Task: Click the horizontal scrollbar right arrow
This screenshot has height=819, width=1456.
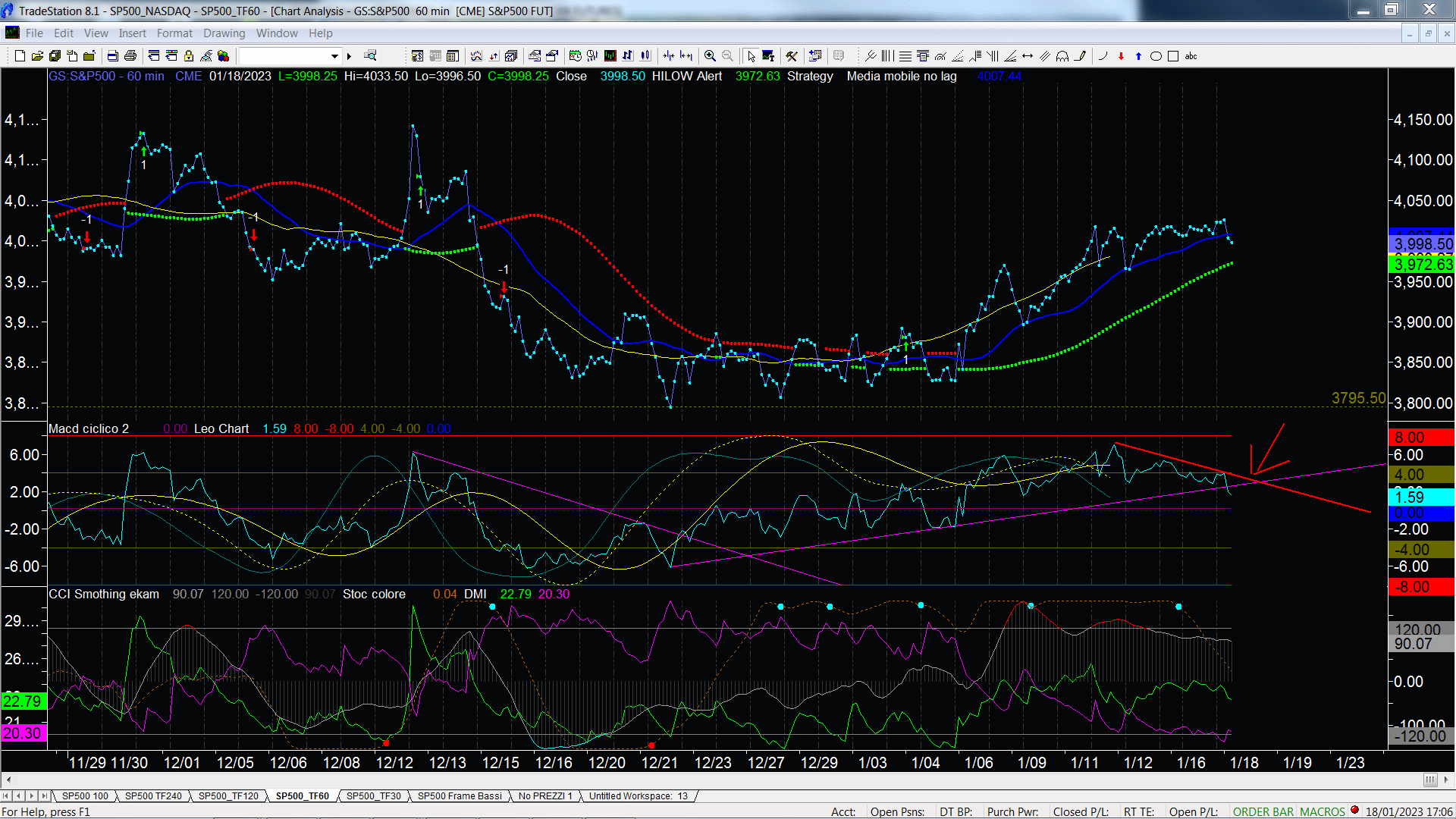Action: pos(1447,780)
